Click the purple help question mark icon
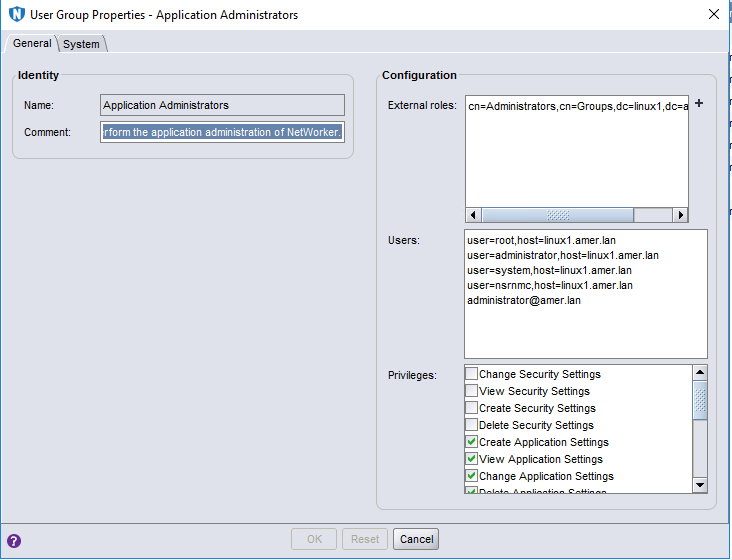This screenshot has height=560, width=732. [14, 540]
